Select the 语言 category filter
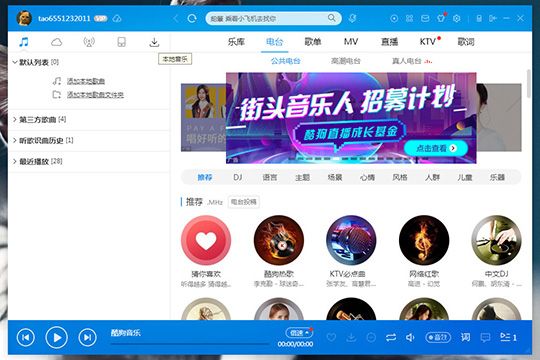 (270, 177)
